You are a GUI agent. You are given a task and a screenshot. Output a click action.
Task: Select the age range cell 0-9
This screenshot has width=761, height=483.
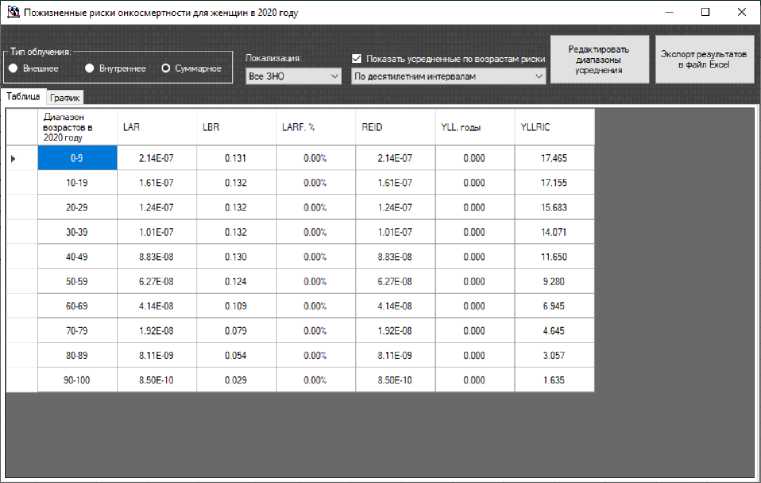[77, 158]
